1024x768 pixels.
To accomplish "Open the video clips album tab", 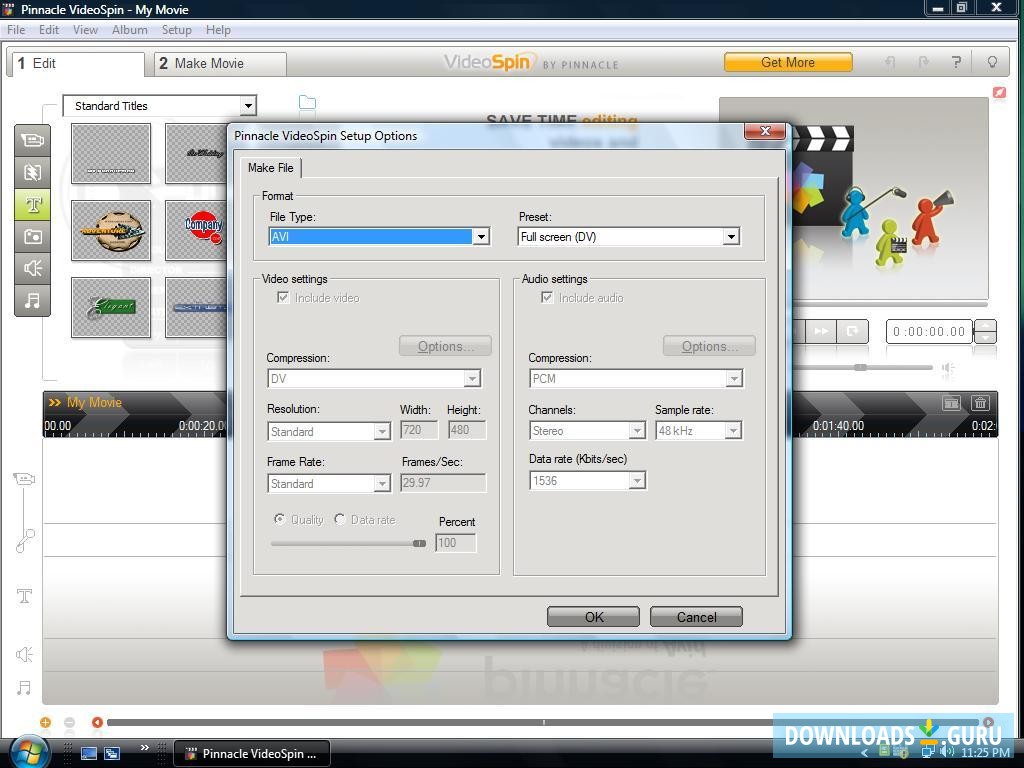I will (32, 140).
